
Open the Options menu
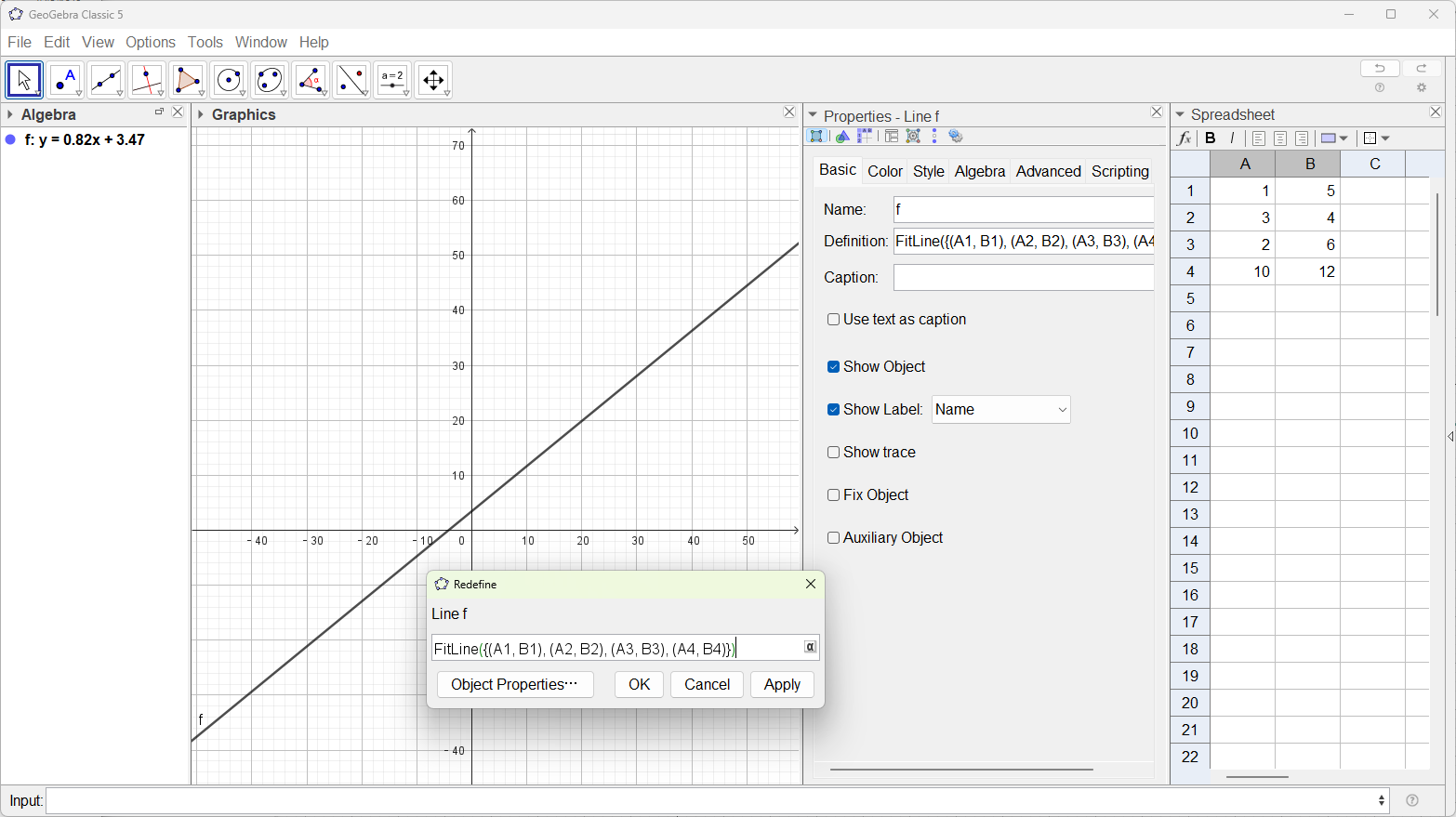point(151,42)
